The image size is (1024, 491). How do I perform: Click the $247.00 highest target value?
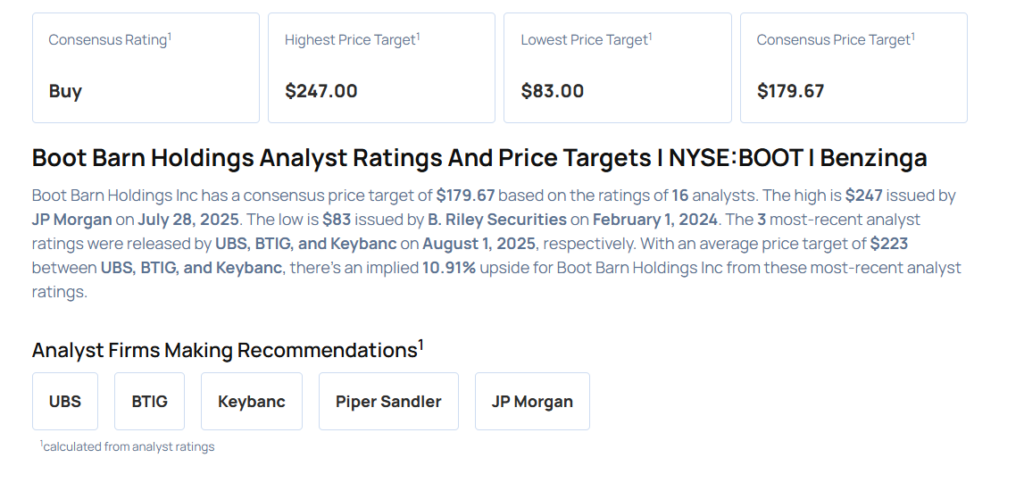coord(321,91)
